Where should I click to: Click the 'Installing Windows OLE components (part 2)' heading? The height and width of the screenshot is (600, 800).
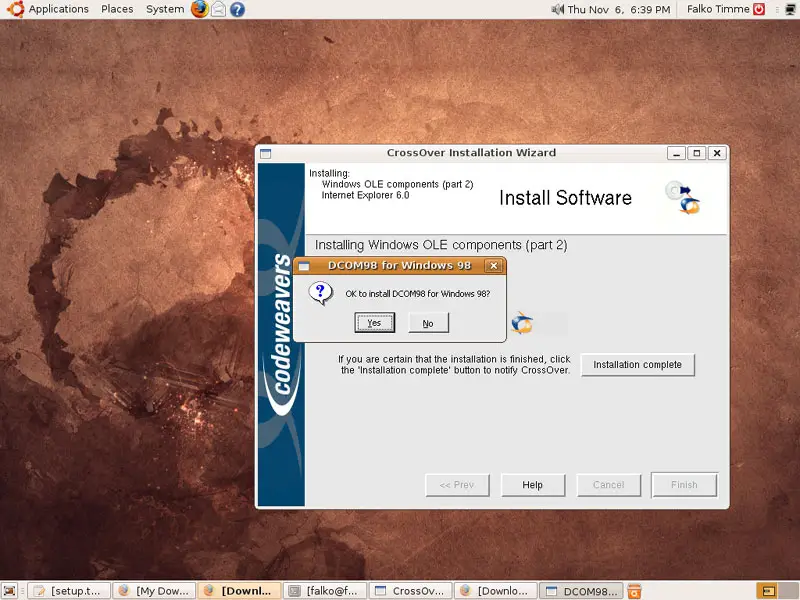pos(441,245)
